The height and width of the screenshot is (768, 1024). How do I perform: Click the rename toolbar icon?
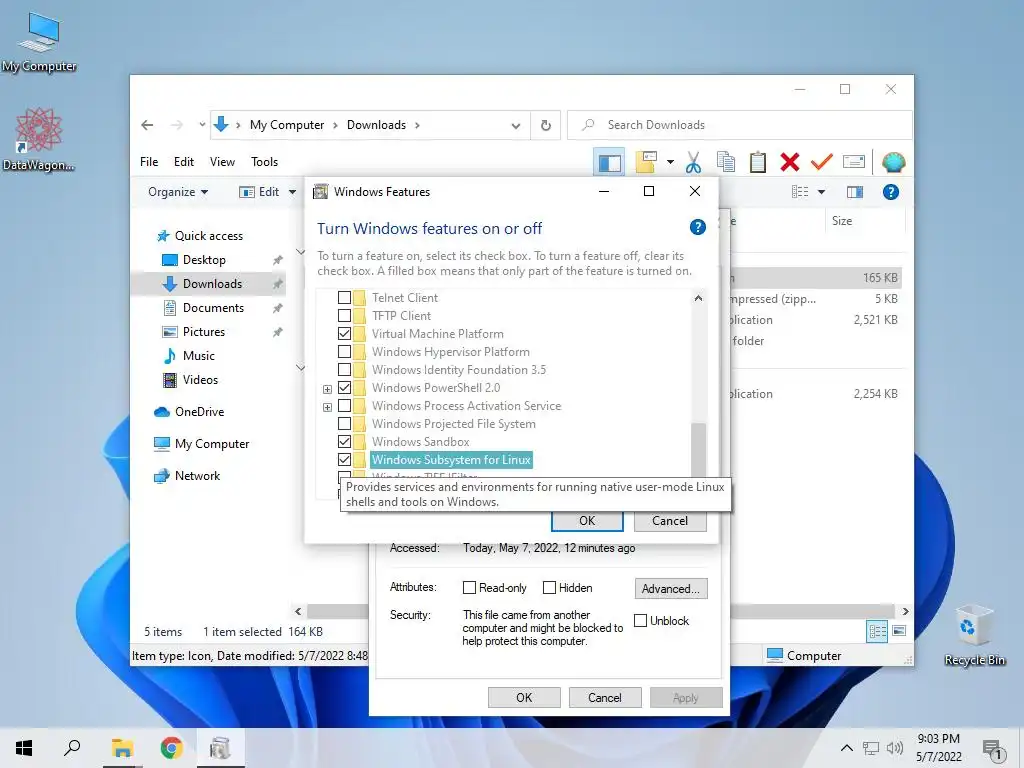coord(854,162)
